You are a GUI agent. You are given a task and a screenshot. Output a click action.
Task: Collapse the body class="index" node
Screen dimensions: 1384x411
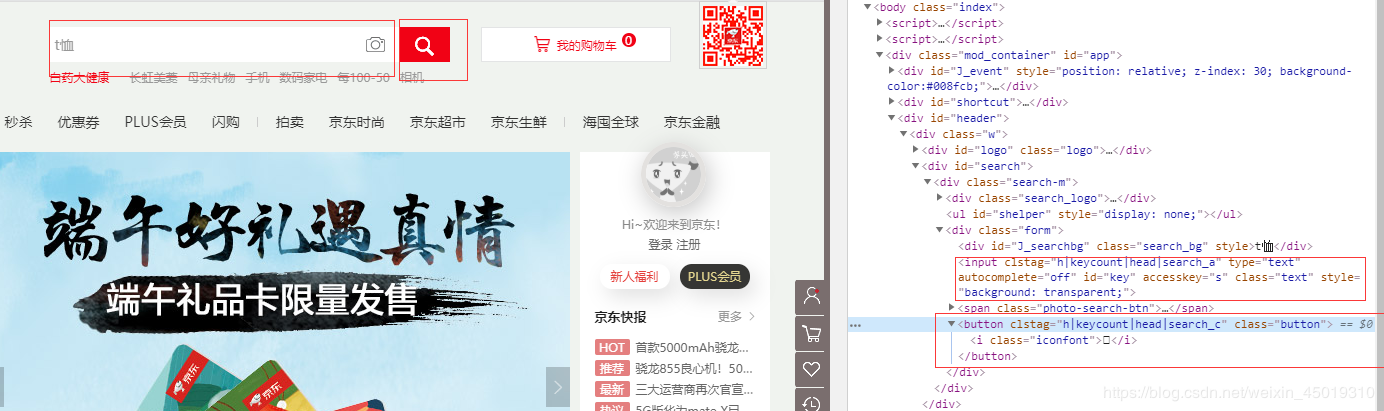point(867,7)
